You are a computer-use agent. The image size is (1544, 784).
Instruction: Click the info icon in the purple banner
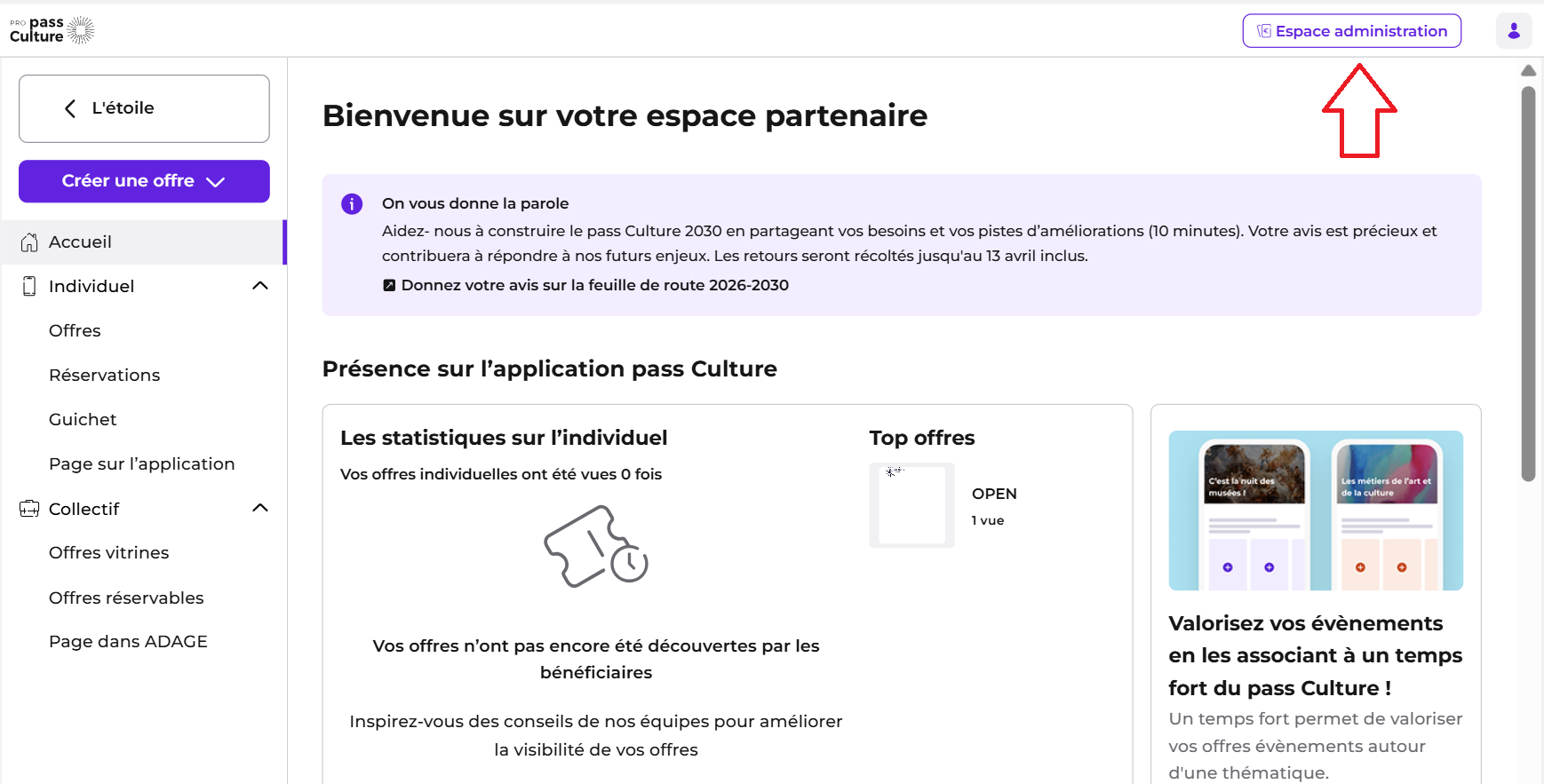(x=352, y=204)
